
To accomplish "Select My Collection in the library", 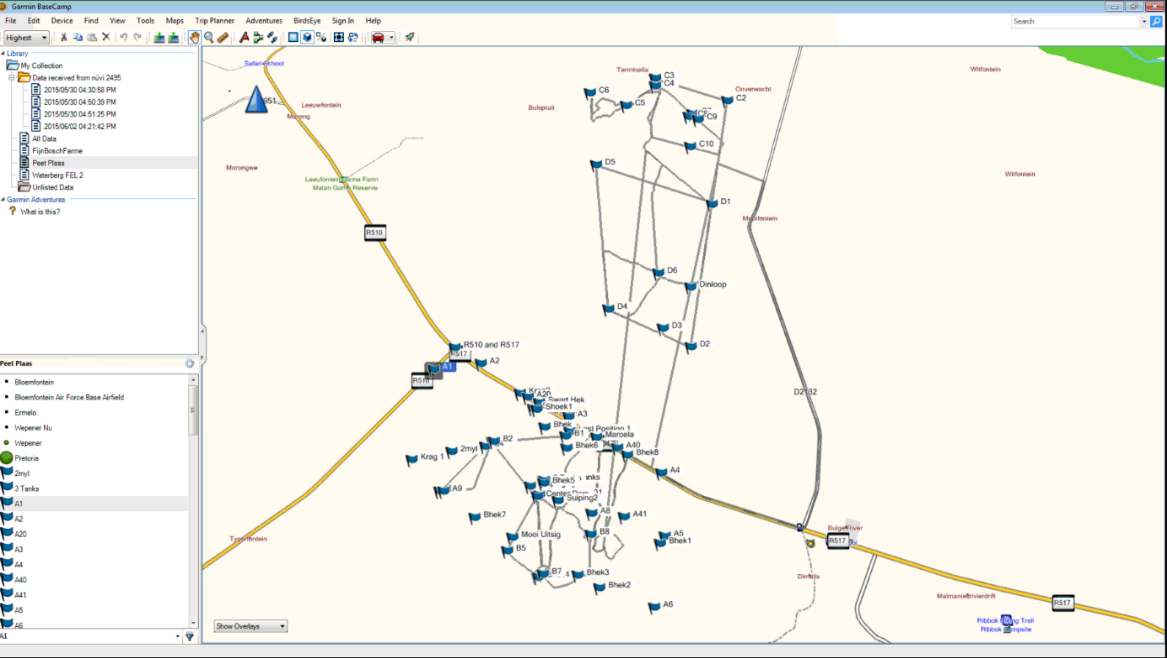I will (42, 66).
